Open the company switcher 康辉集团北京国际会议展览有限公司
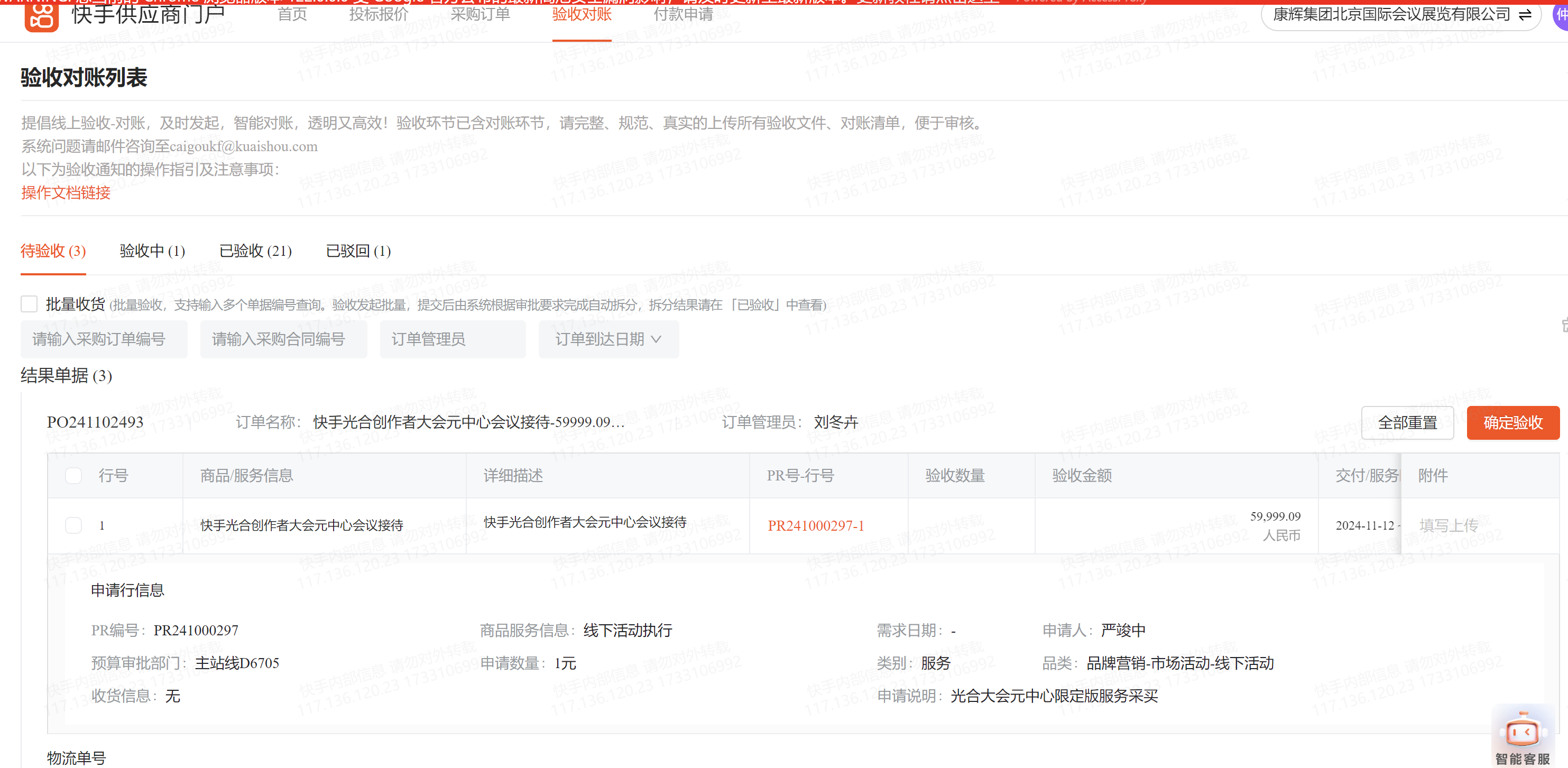Viewport: 1568px width, 768px height. [1391, 15]
